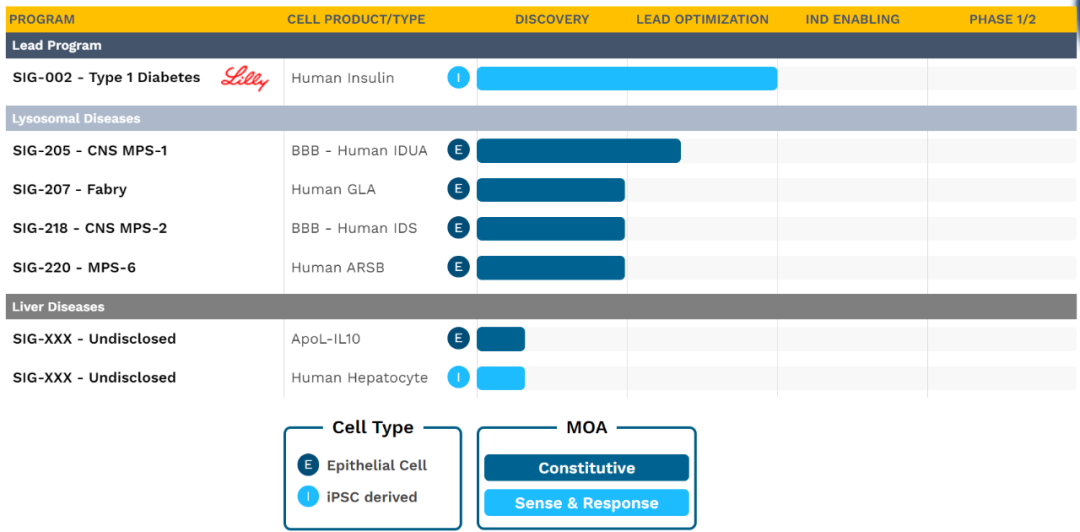This screenshot has height=532, width=1080.
Task: Click the Epithelial icon beside ApoL-IL10
Action: 458,338
